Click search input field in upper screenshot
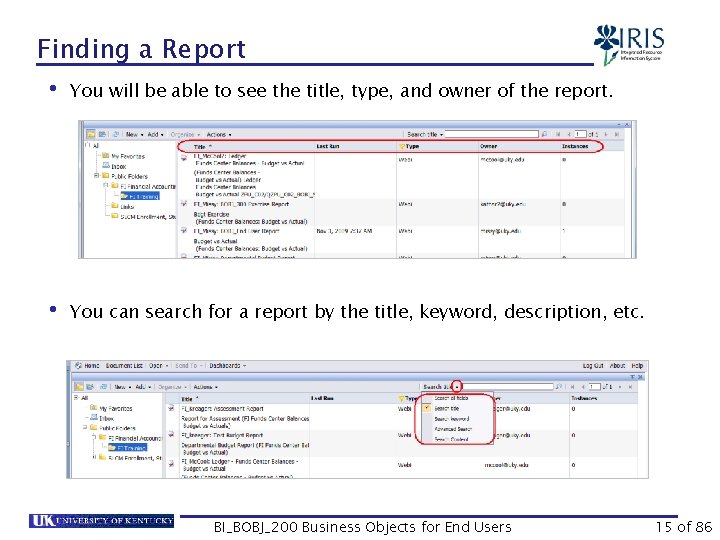 (x=491, y=134)
